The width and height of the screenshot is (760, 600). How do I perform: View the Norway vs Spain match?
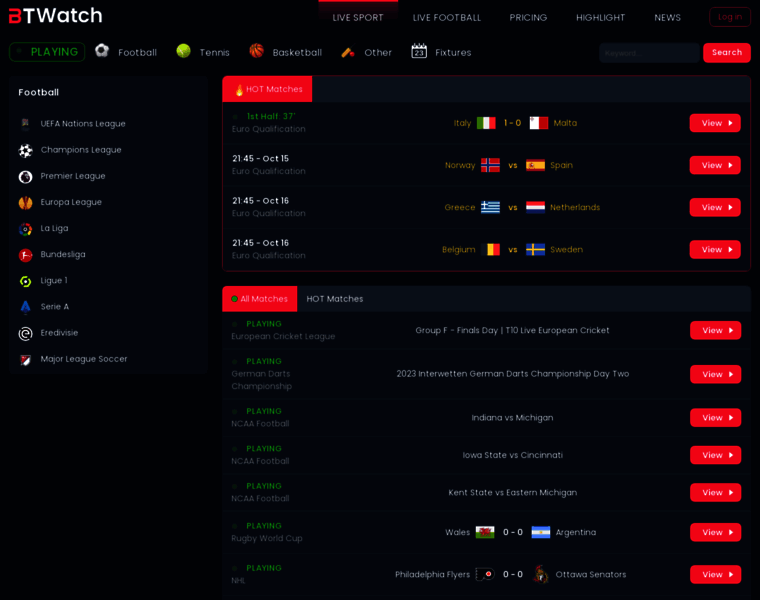click(715, 165)
